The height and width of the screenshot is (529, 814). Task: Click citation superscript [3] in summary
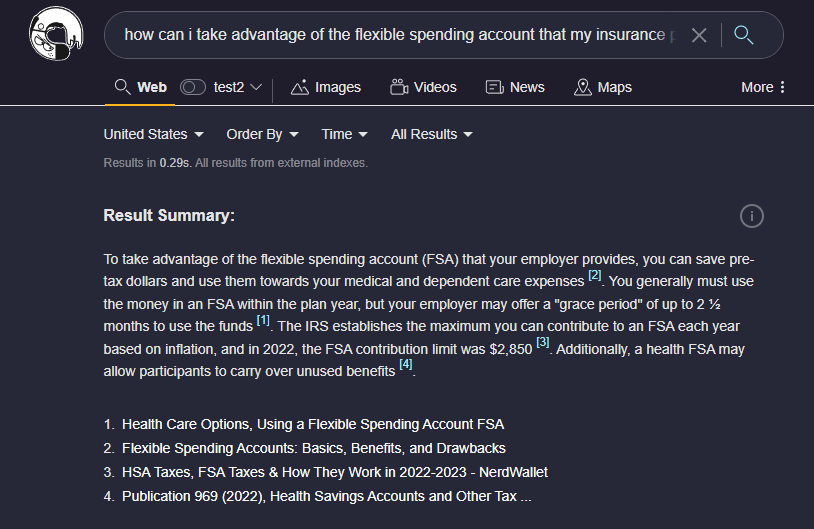543,343
